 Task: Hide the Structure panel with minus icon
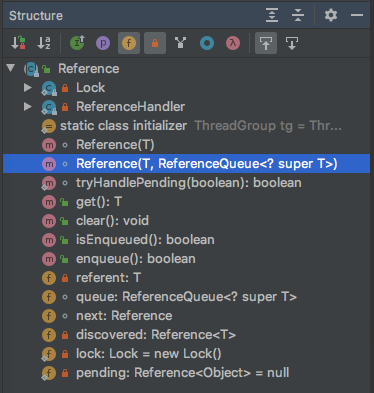(x=357, y=15)
